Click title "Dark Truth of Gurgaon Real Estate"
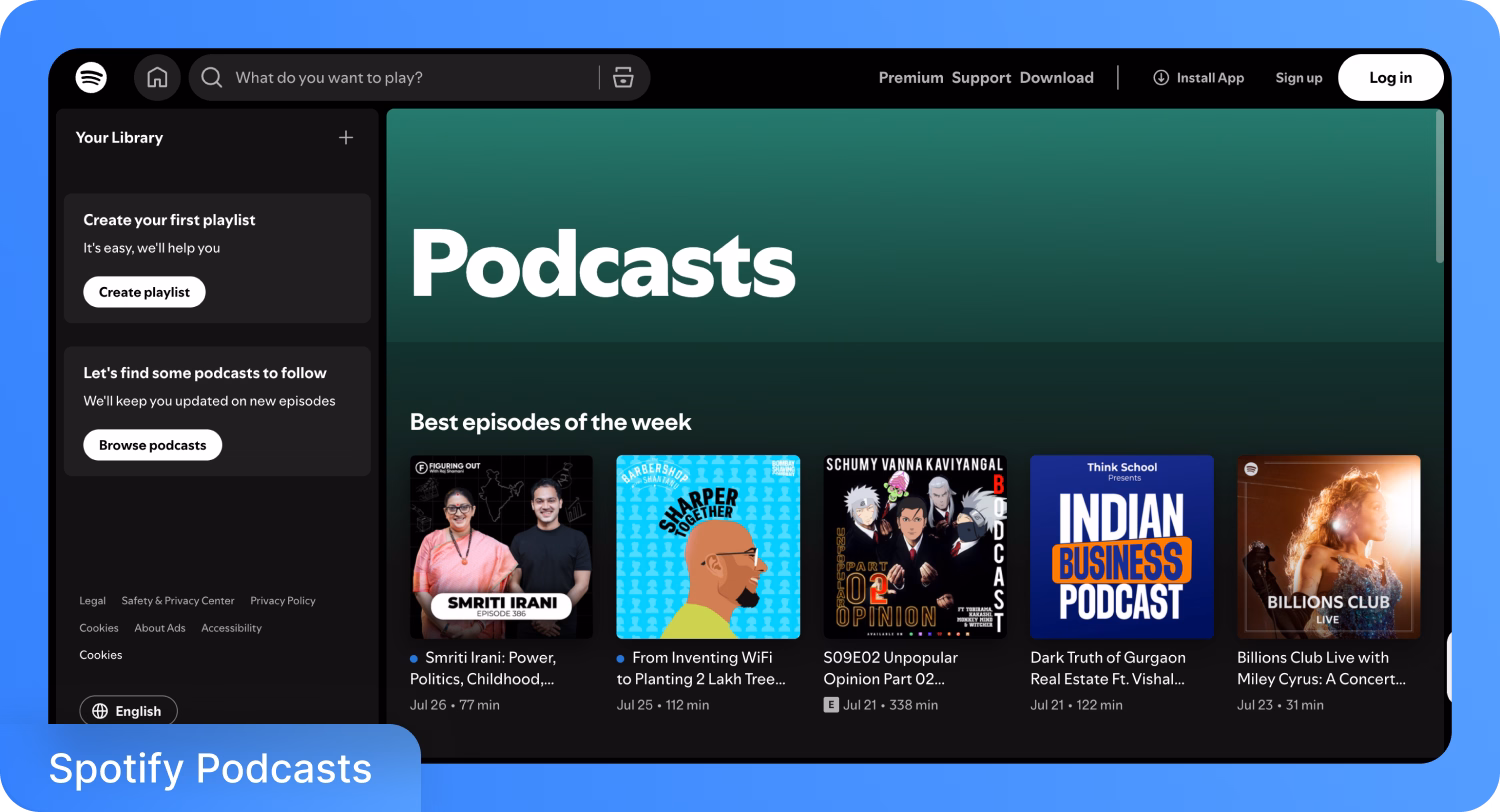This screenshot has height=812, width=1500. point(1108,668)
